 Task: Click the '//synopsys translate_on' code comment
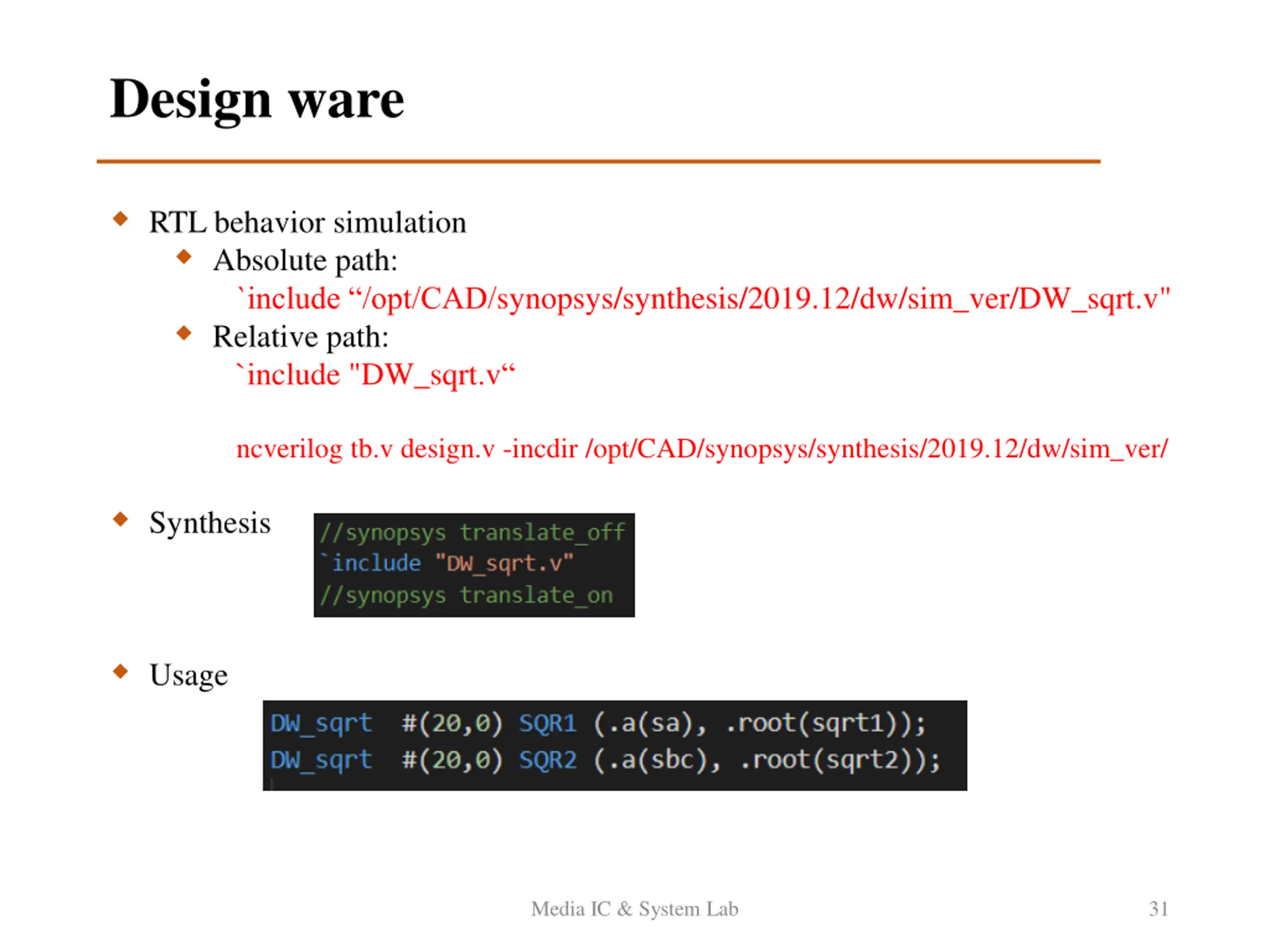click(466, 595)
